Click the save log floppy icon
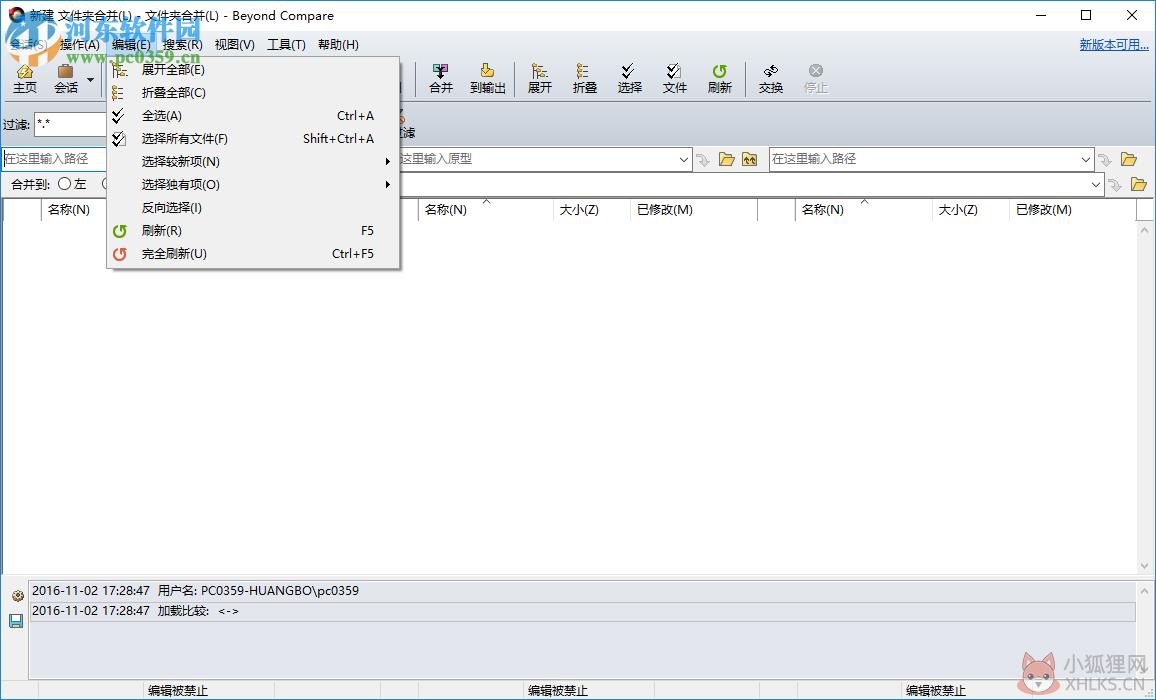Image resolution: width=1156 pixels, height=700 pixels. pyautogui.click(x=16, y=622)
